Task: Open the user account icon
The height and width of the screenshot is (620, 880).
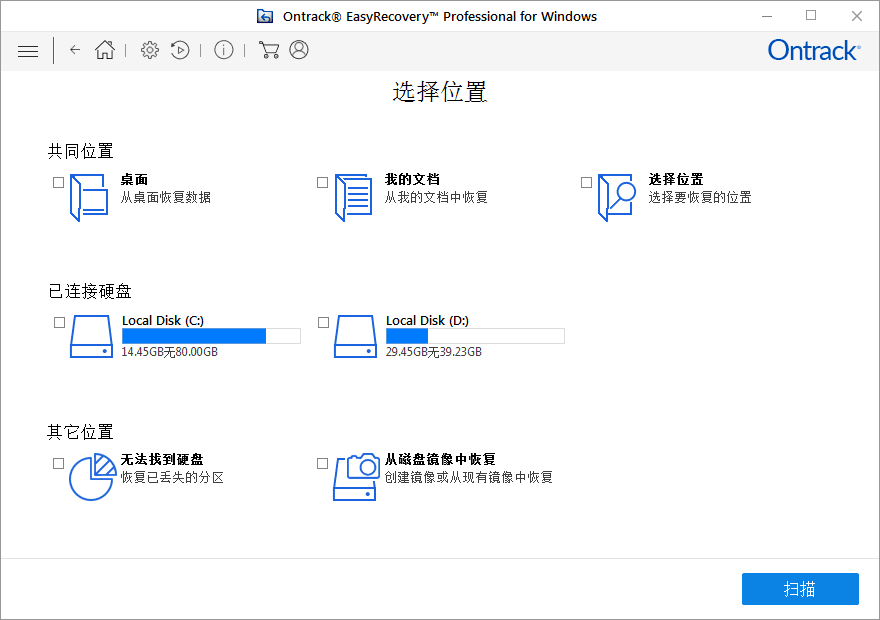Action: [299, 50]
